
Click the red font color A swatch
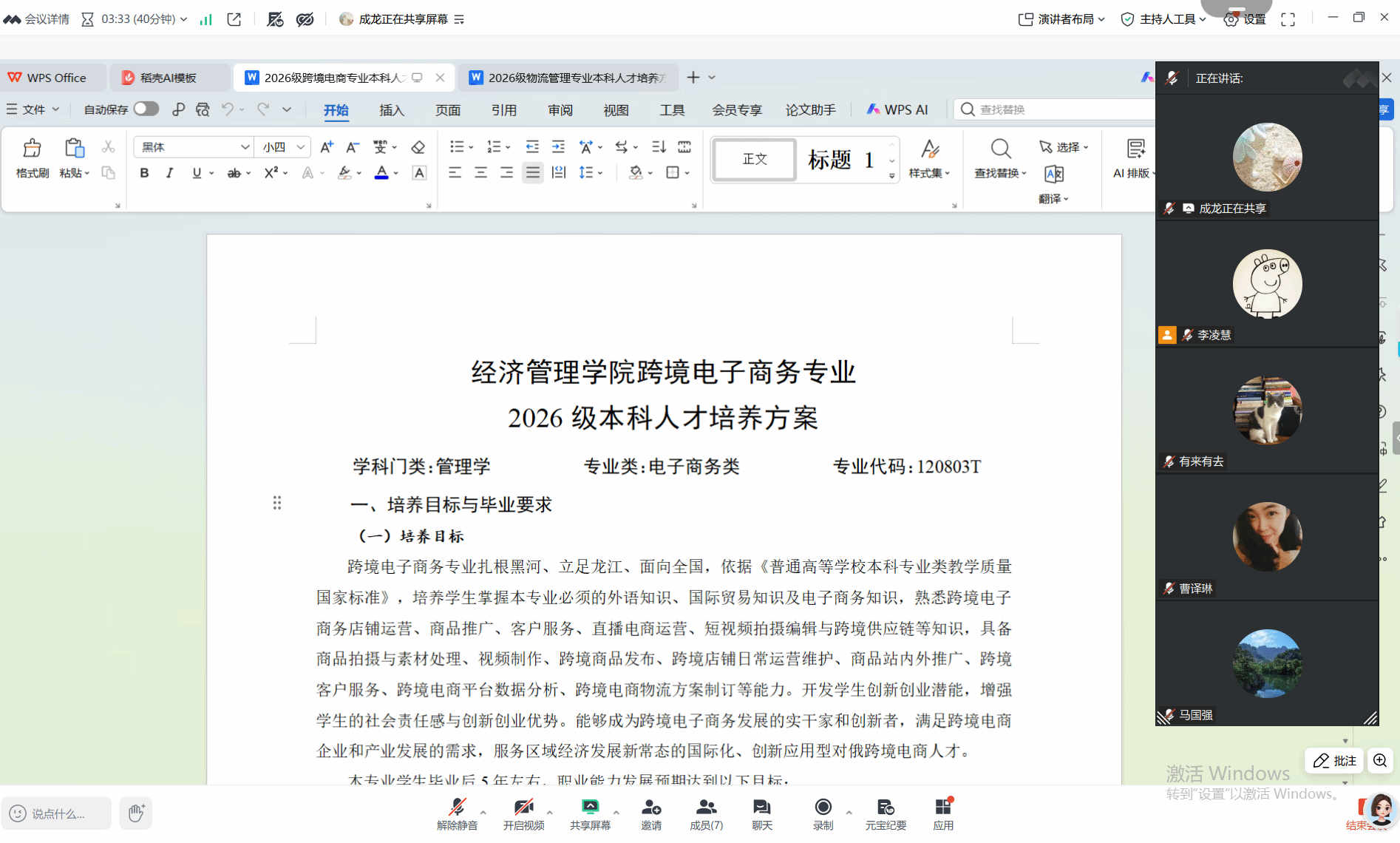(381, 173)
